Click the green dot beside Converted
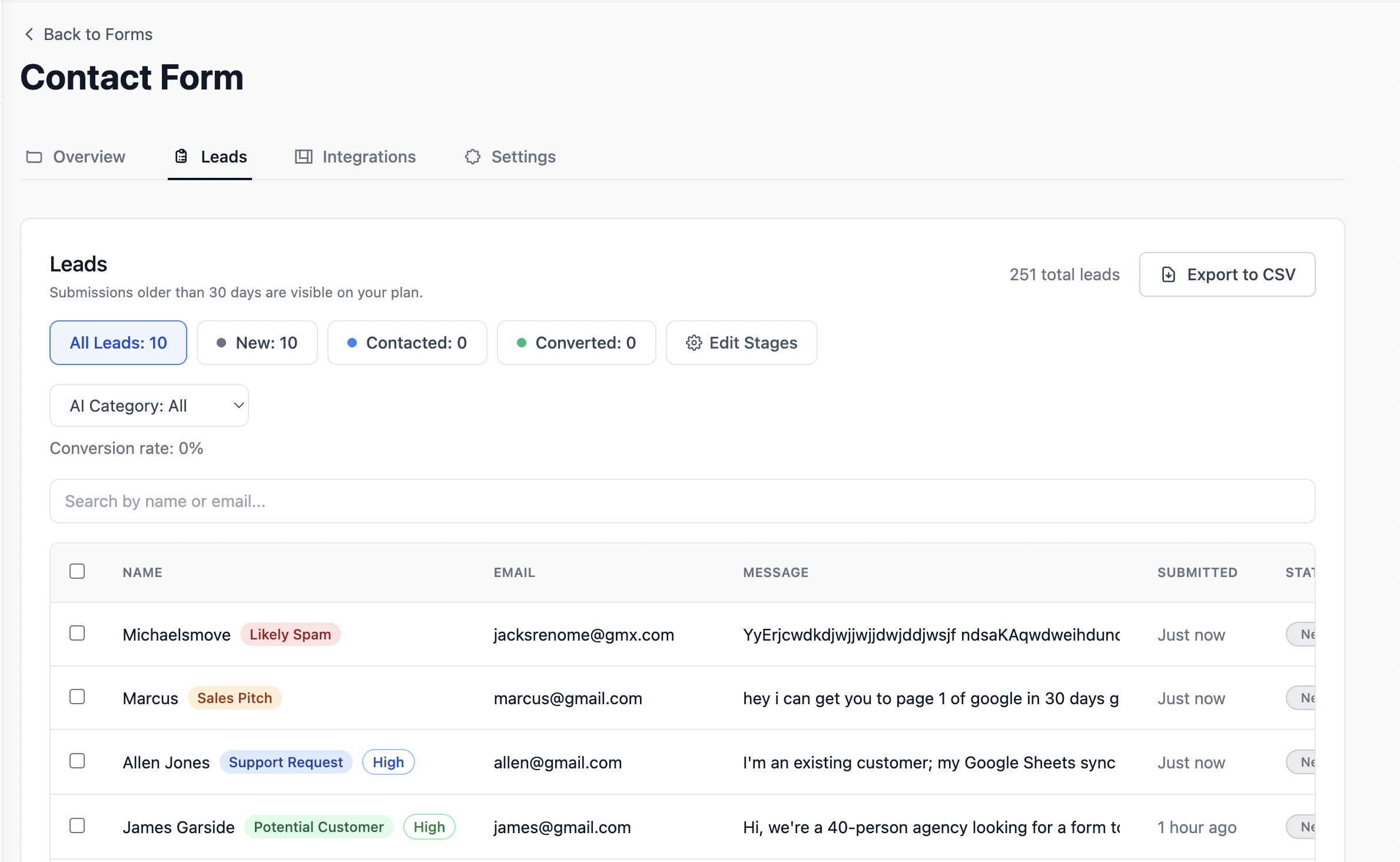Viewport: 1400px width, 862px height. click(521, 343)
